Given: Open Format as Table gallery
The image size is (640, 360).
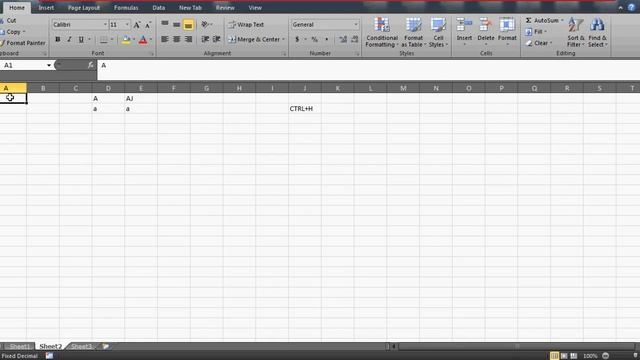Looking at the screenshot, I should point(413,33).
